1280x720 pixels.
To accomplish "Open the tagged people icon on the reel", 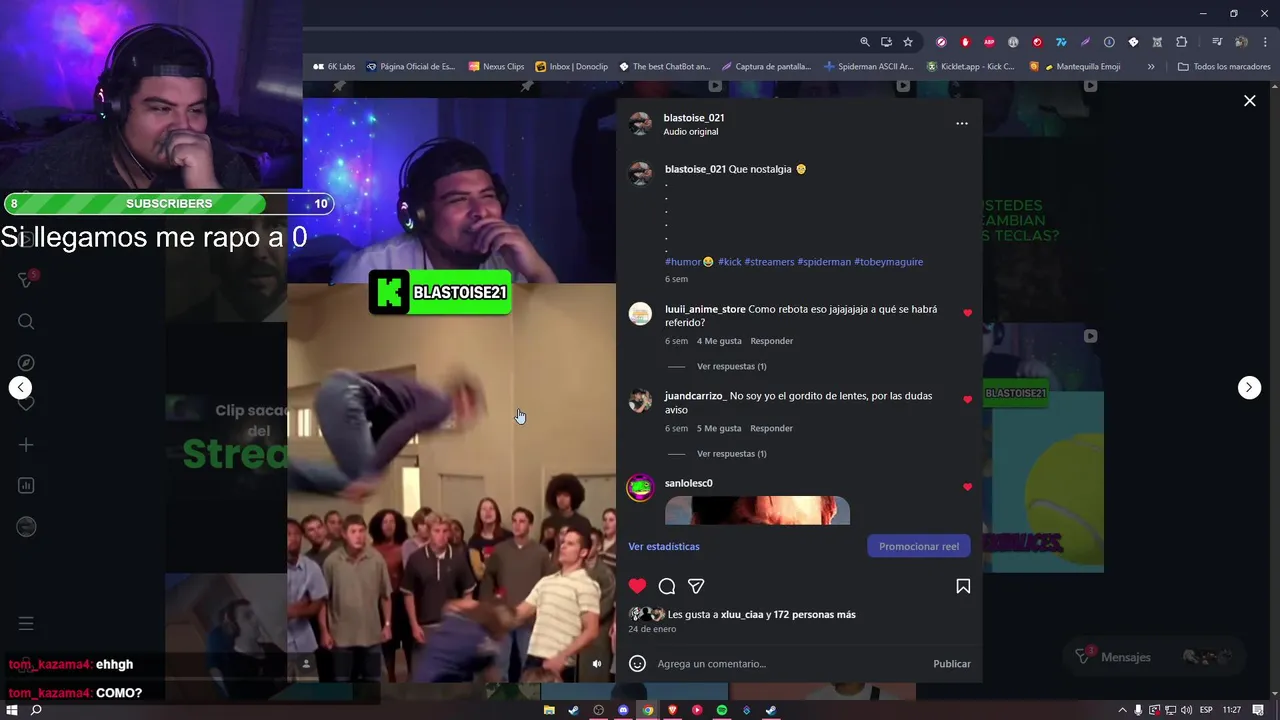I will (x=306, y=663).
